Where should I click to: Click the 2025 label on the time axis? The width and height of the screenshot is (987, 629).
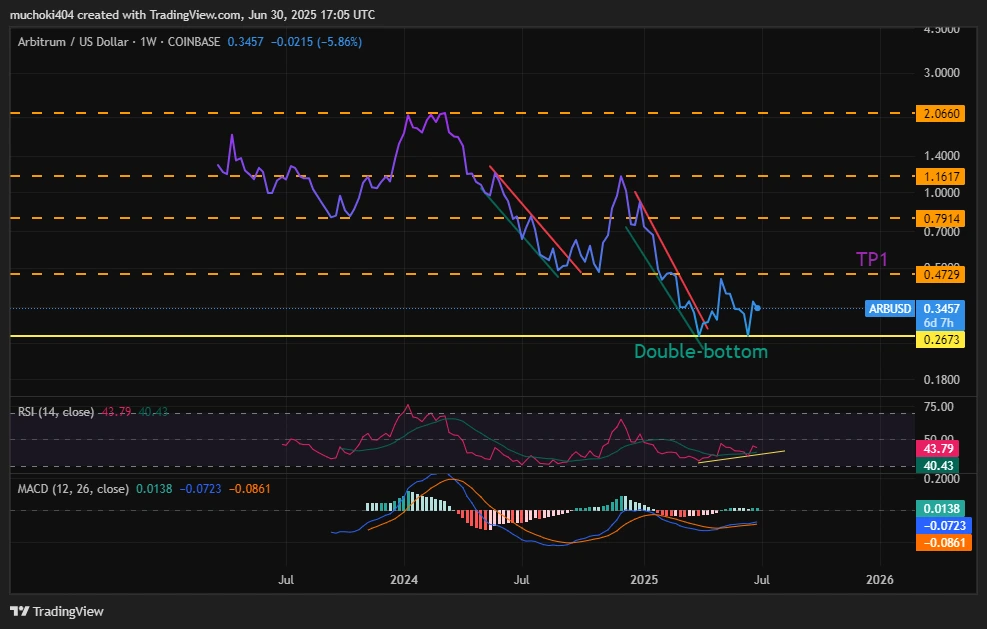coord(644,580)
